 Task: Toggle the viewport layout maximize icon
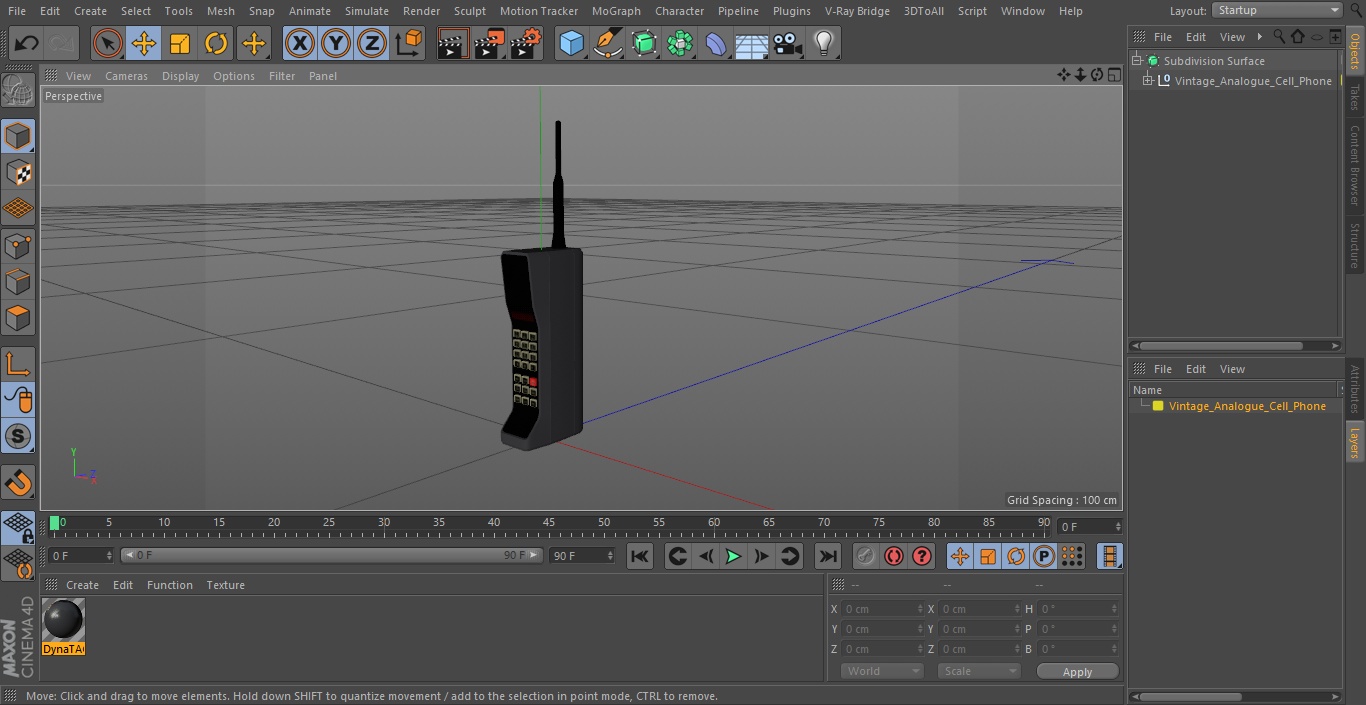[1114, 75]
